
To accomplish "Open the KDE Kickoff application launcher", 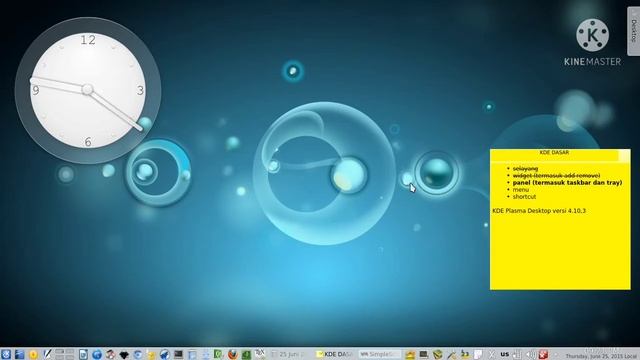I will [x=6, y=354].
